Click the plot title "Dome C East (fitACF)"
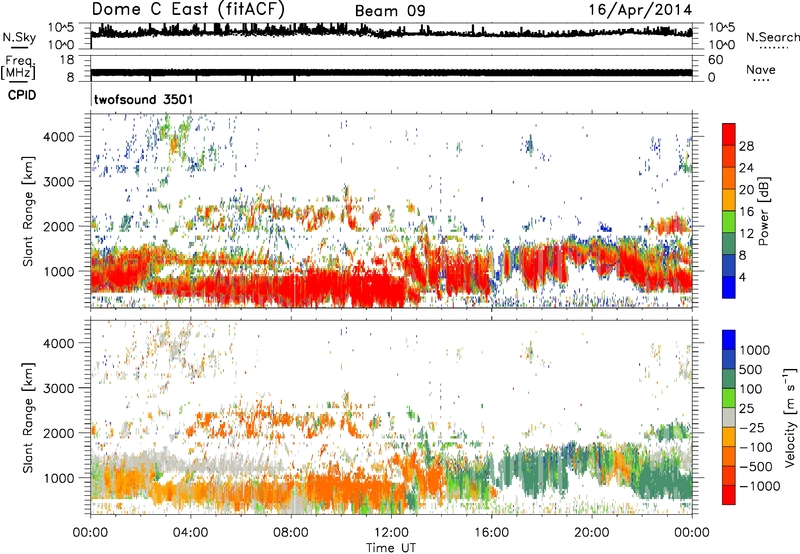This screenshot has width=800, height=554. point(188,9)
